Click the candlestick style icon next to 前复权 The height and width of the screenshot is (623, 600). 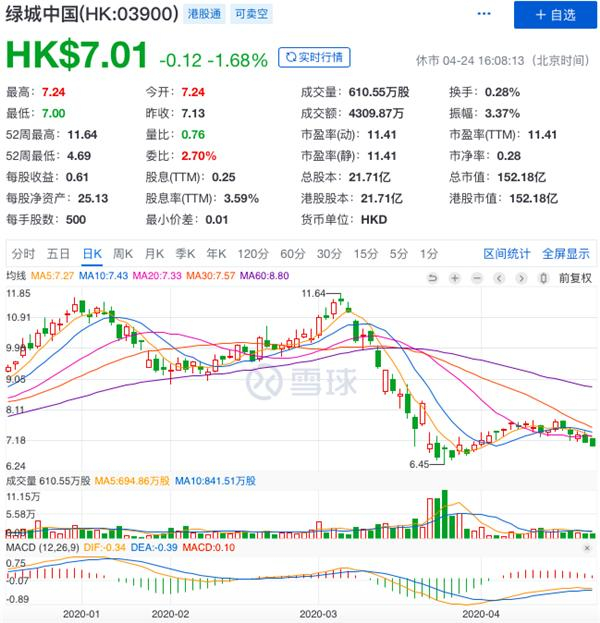pos(544,278)
